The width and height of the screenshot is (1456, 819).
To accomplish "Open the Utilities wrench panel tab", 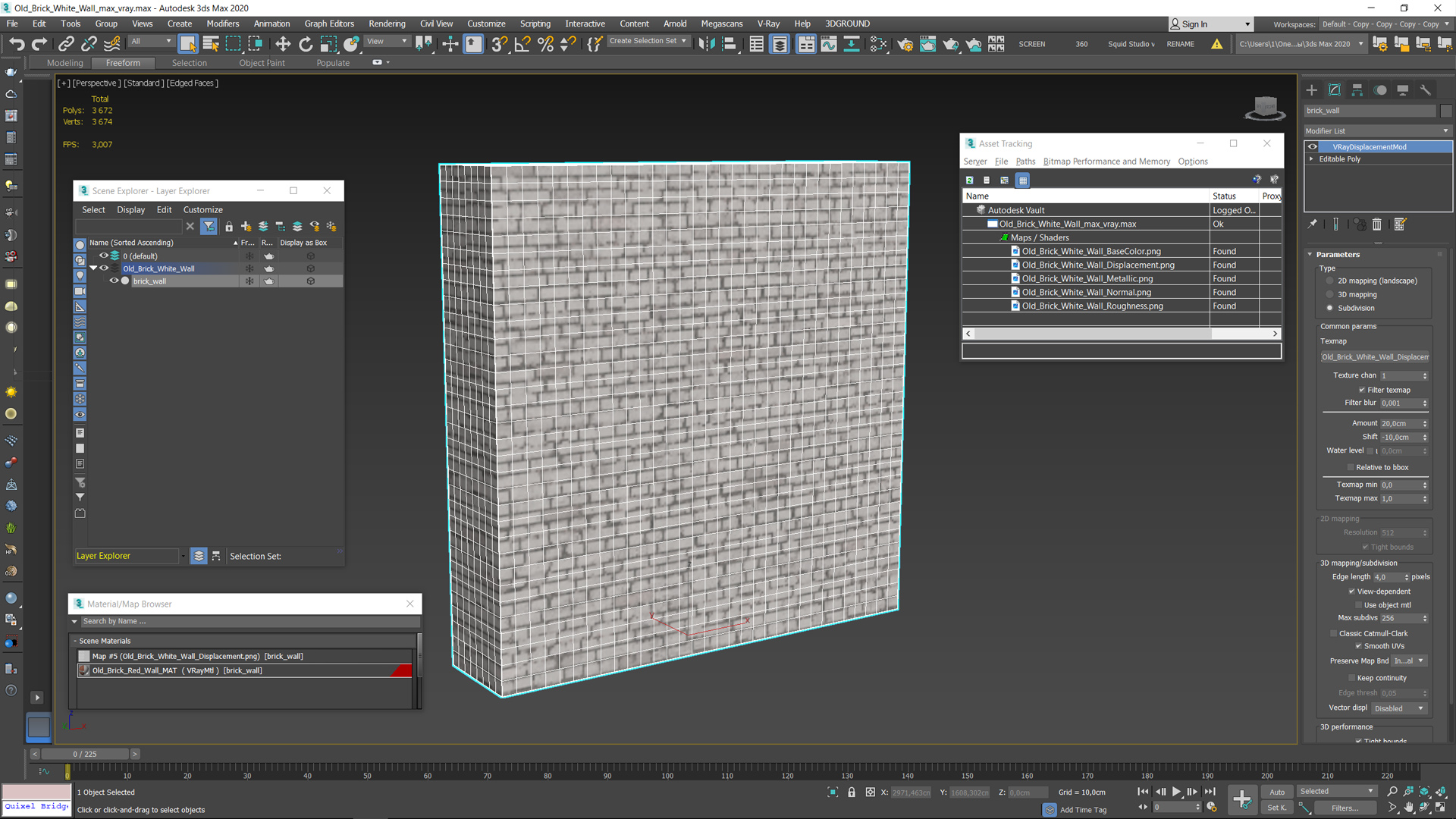I will coord(1426,90).
